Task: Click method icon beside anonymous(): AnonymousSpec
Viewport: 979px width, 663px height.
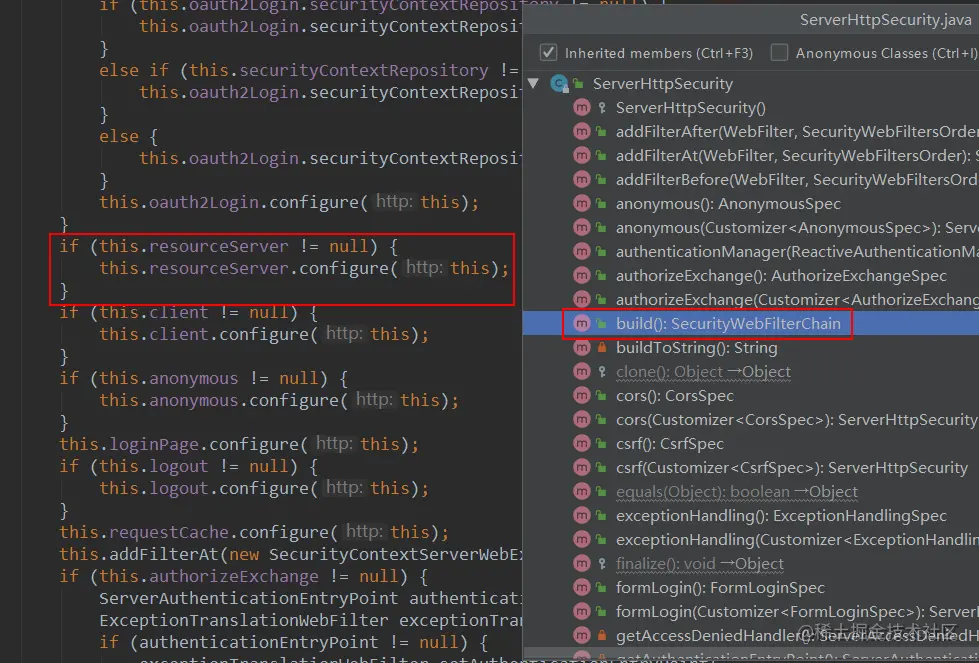Action: (582, 204)
